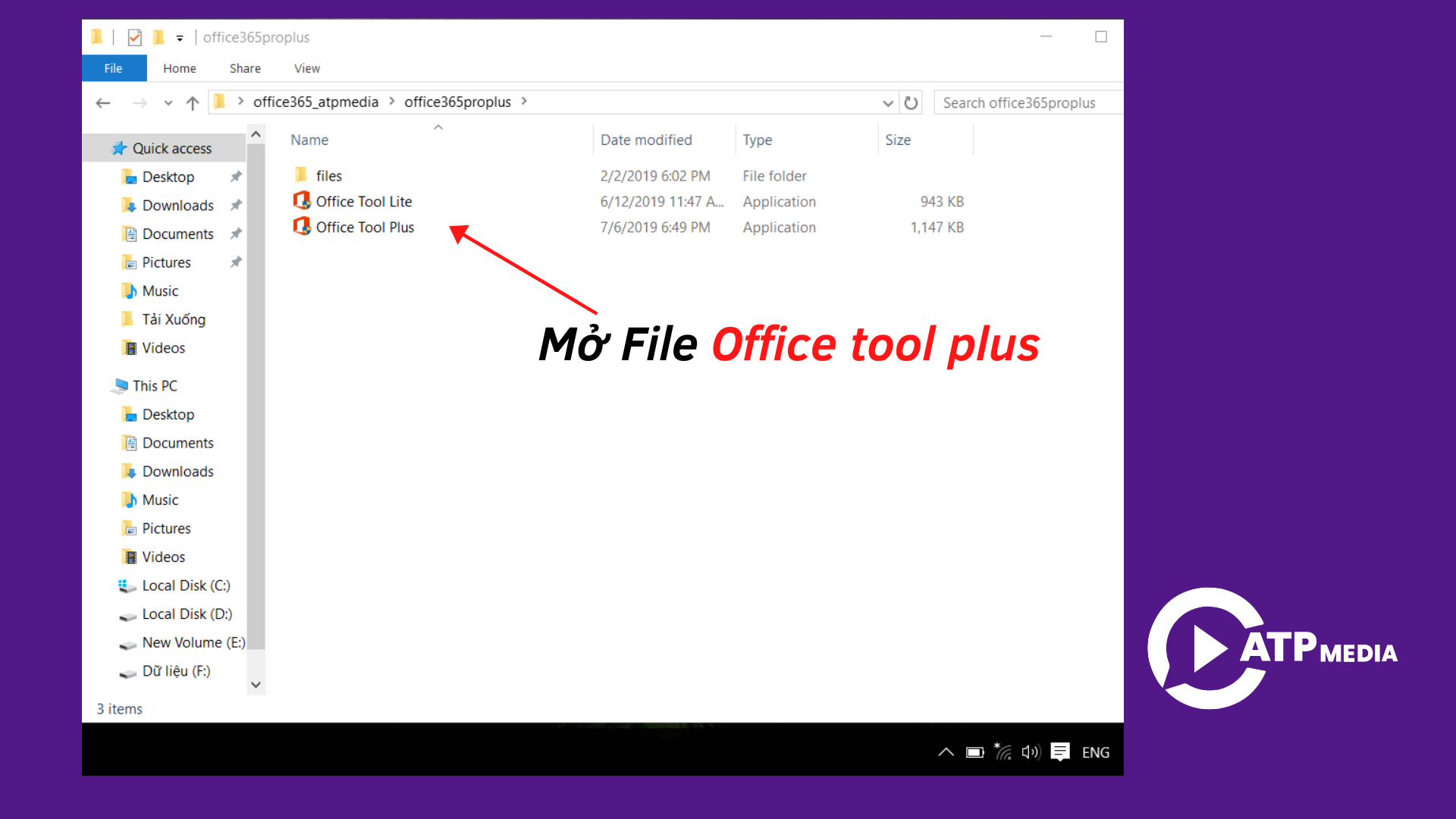Screen dimensions: 1456x819
Task: Open Customize Quick Access Toolbar dropdown
Action: tap(180, 38)
